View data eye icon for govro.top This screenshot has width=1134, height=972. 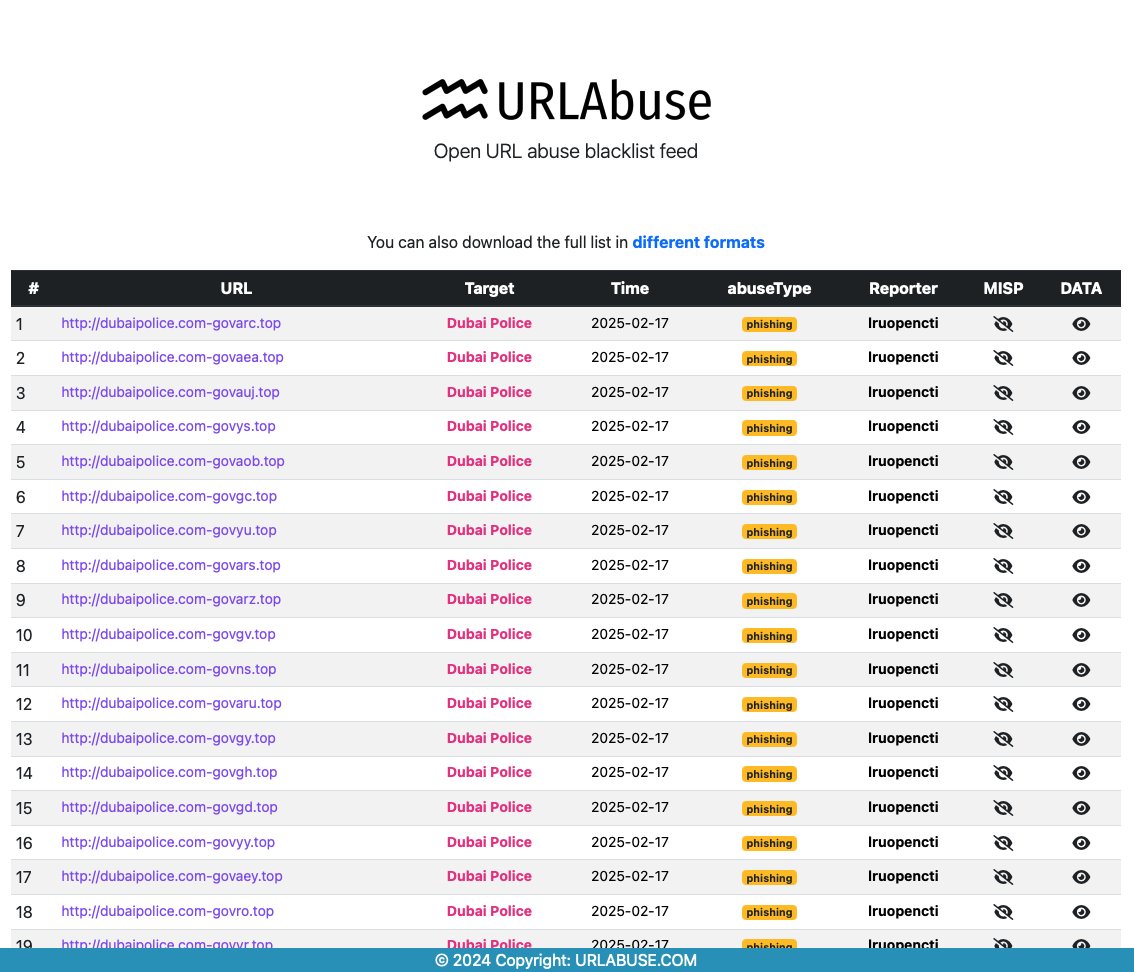pyautogui.click(x=1080, y=912)
